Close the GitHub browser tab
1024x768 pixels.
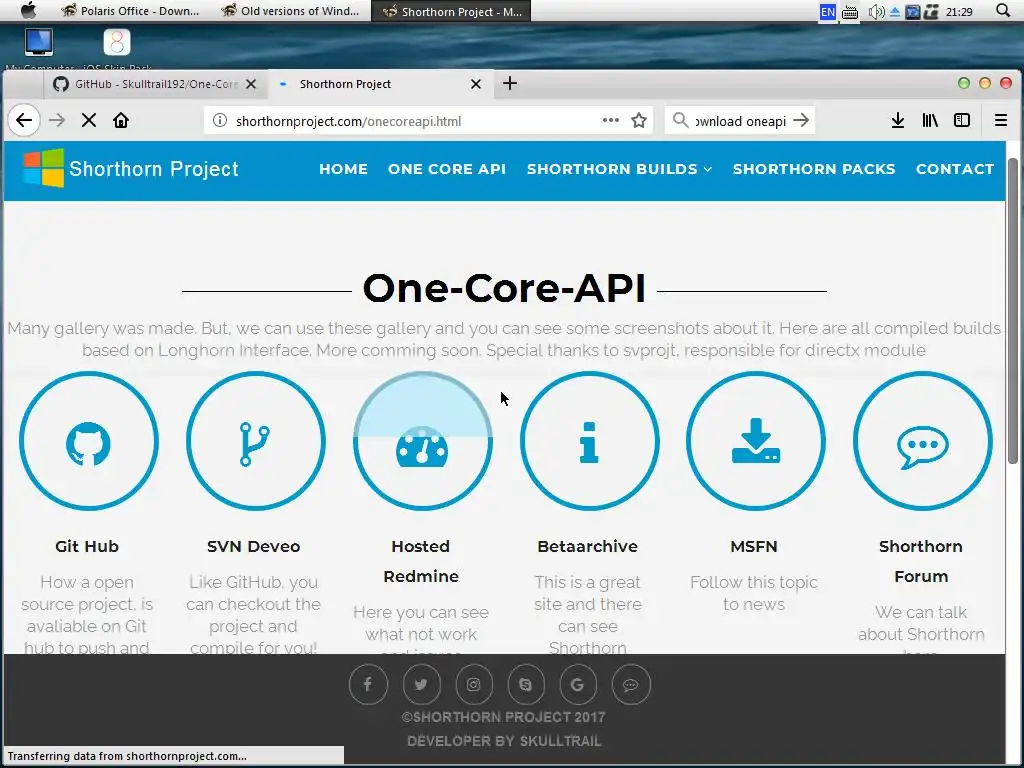tap(251, 84)
